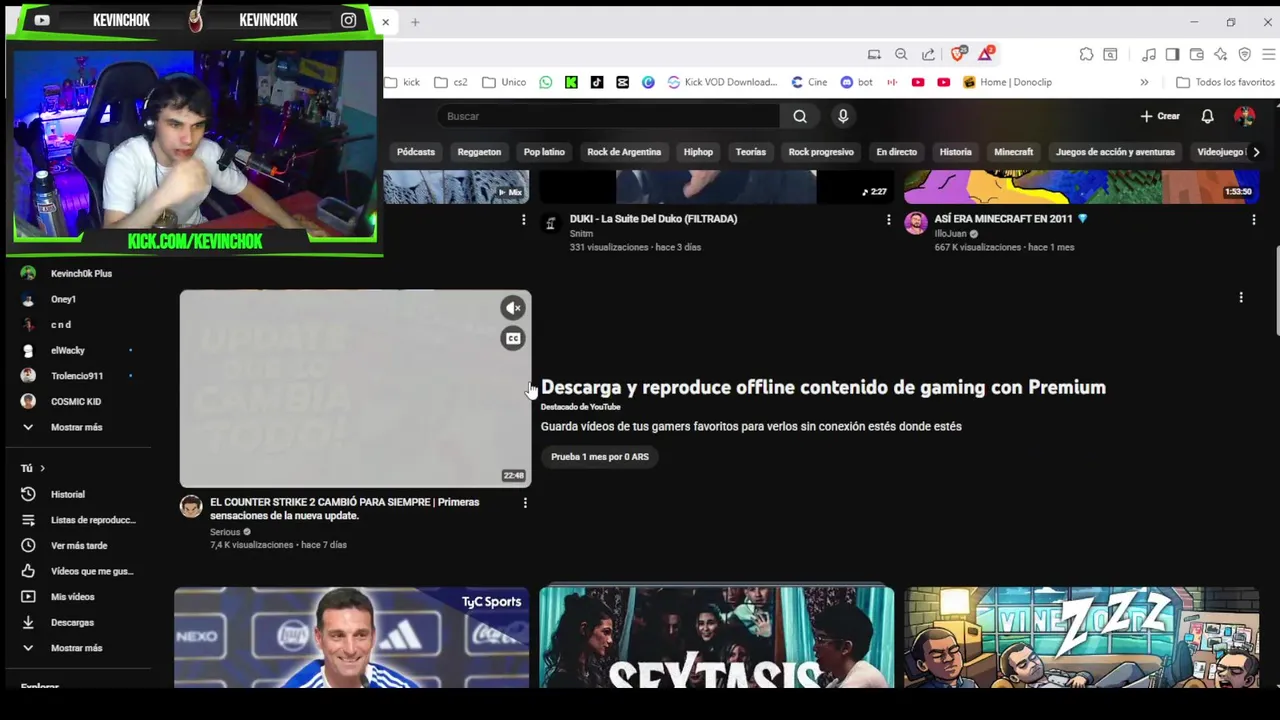Viewport: 1280px width, 720px height.
Task: Open the Kick VOD Download bookmark
Action: 722,82
